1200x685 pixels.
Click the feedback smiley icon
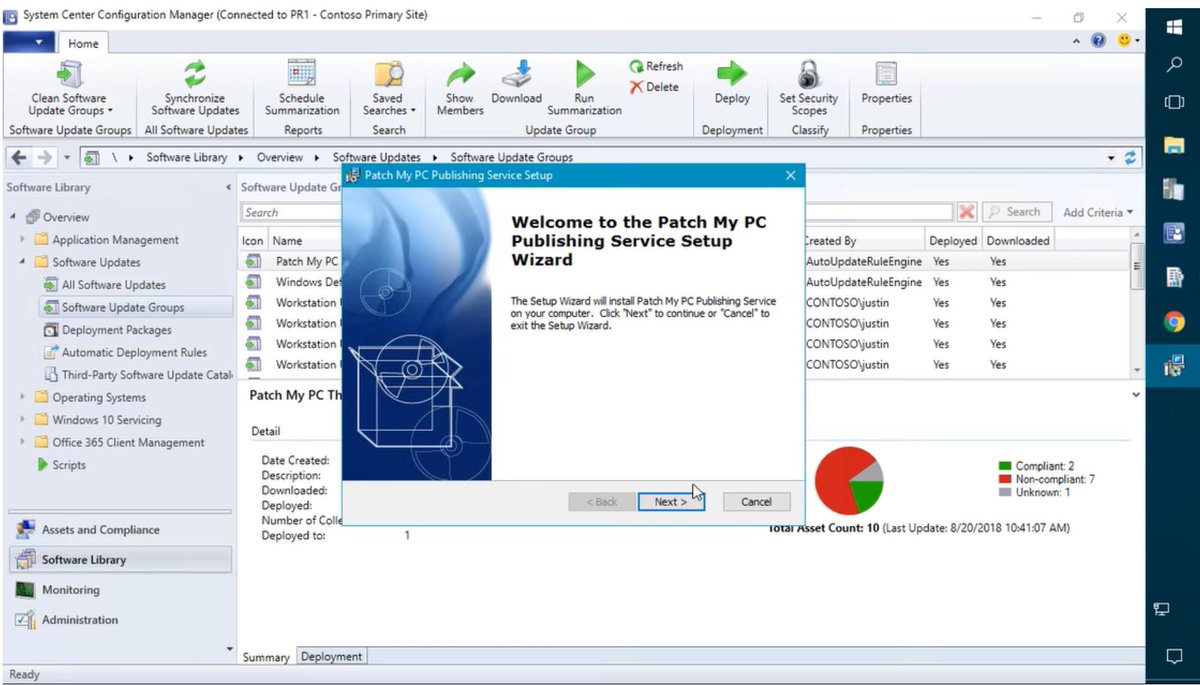[1124, 41]
